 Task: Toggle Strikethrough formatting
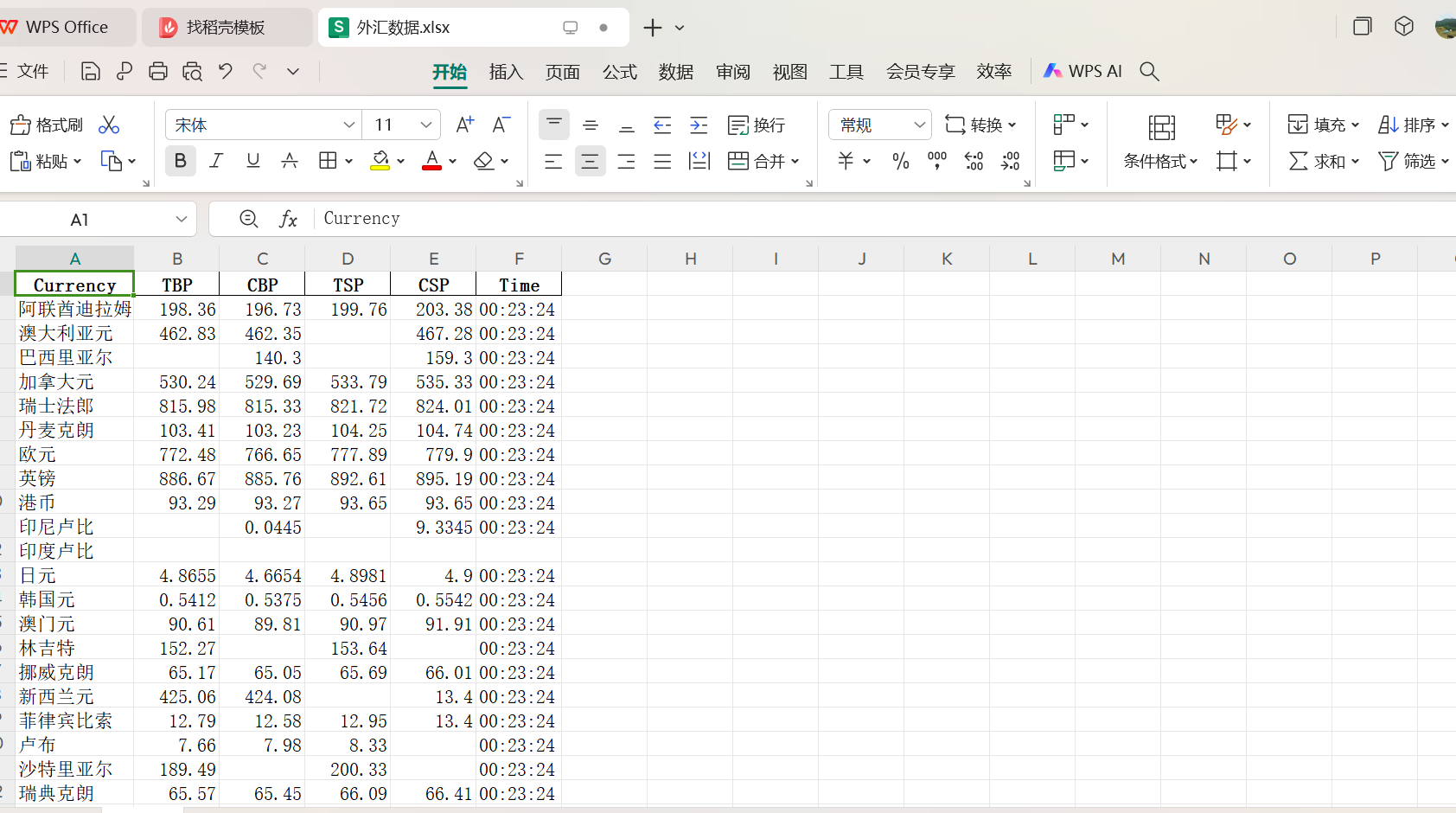[290, 161]
